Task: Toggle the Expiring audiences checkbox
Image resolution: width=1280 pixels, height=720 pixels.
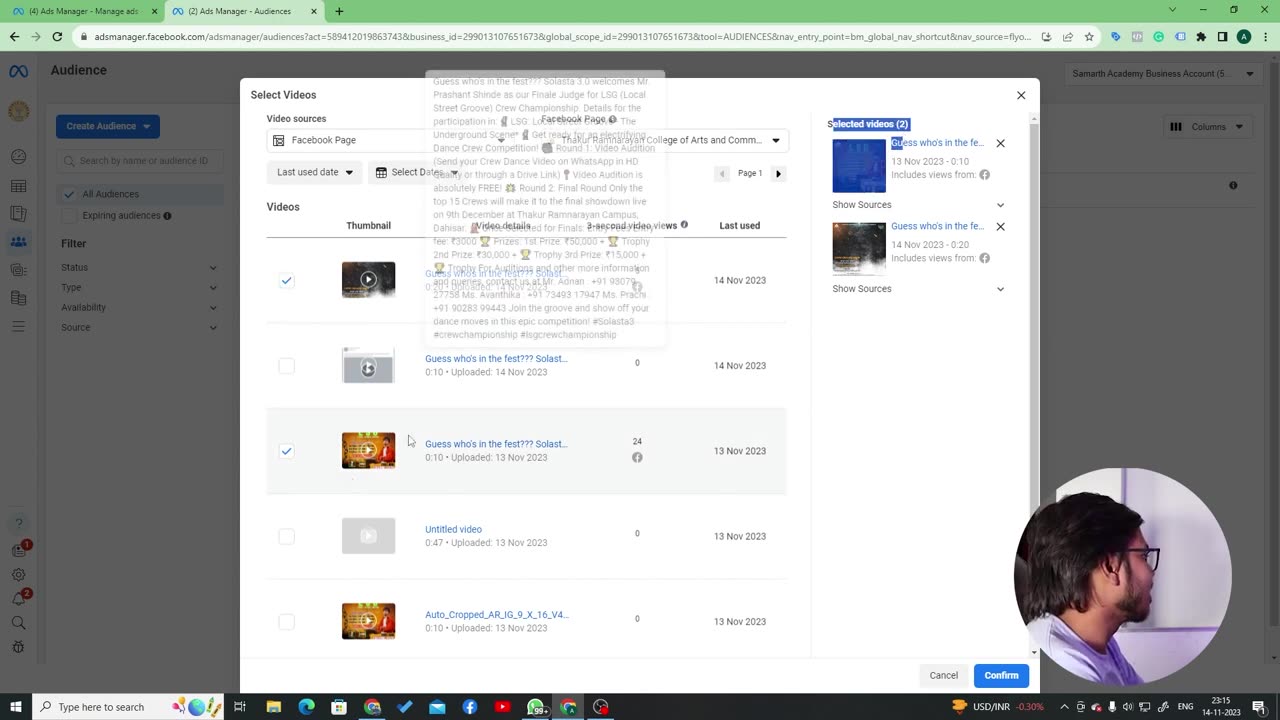Action: tap(69, 215)
